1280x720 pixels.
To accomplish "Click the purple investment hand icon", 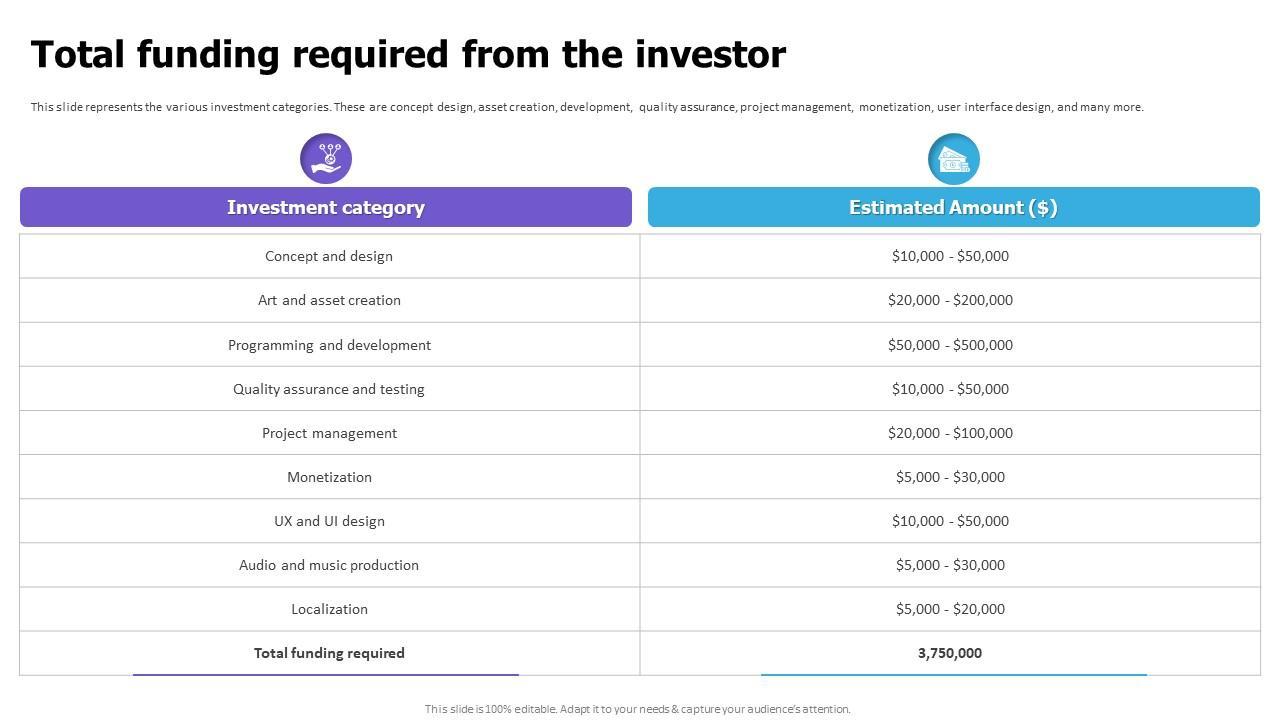I will pyautogui.click(x=326, y=158).
